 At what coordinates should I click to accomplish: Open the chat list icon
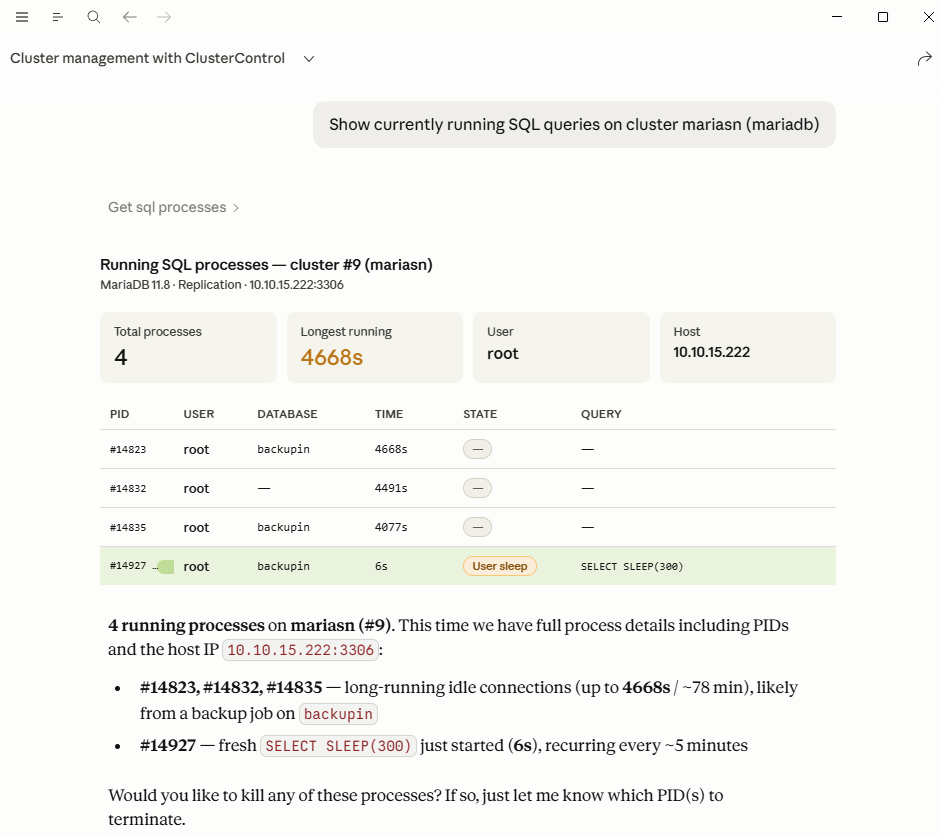(58, 17)
